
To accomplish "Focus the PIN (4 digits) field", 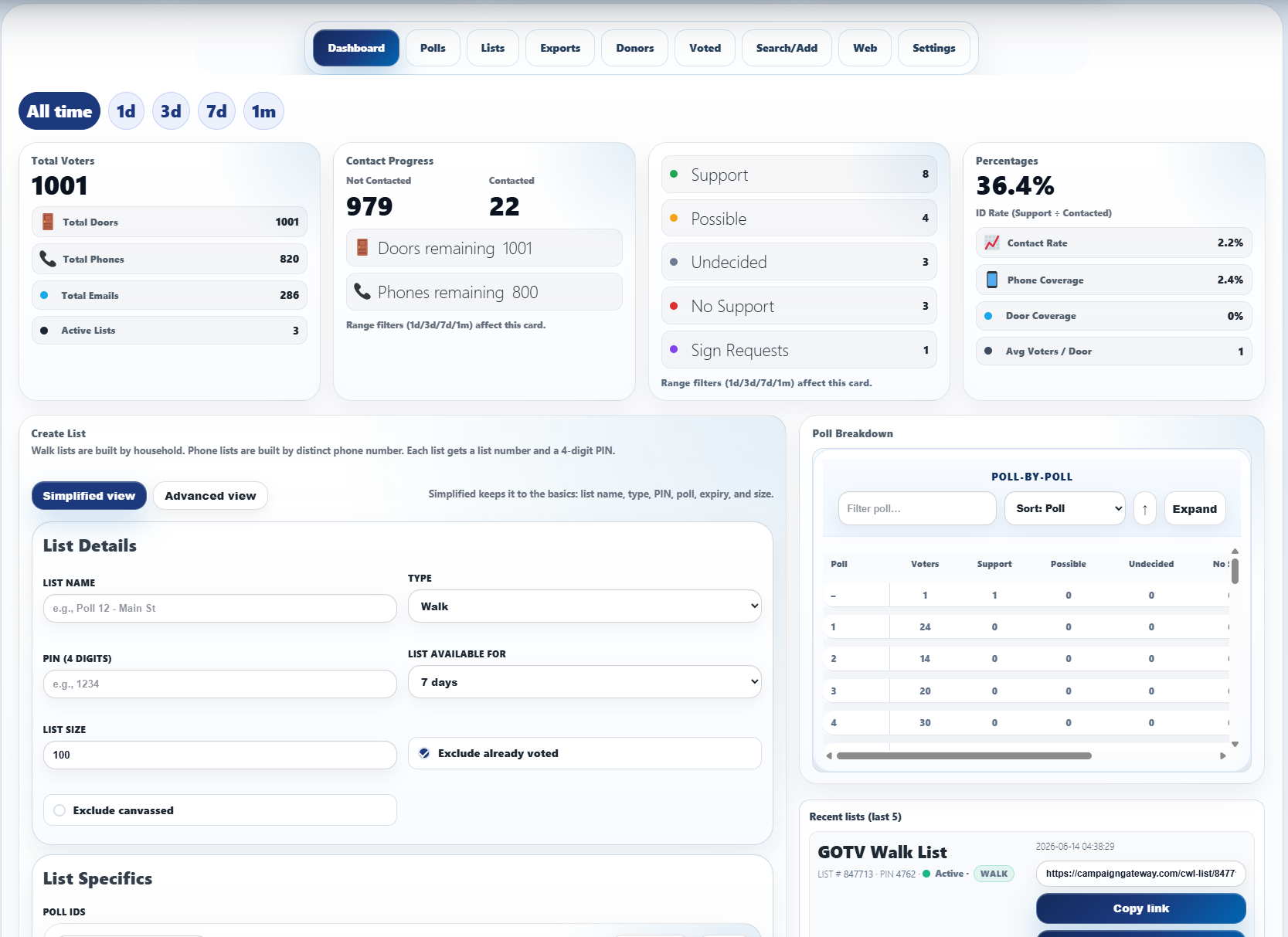I will coord(220,684).
